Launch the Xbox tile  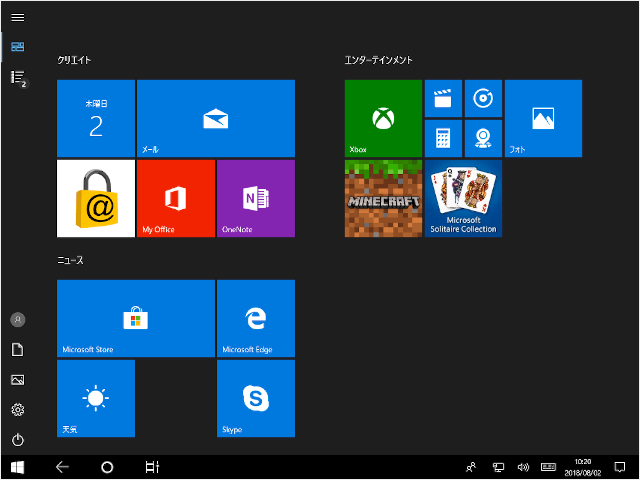tap(383, 118)
